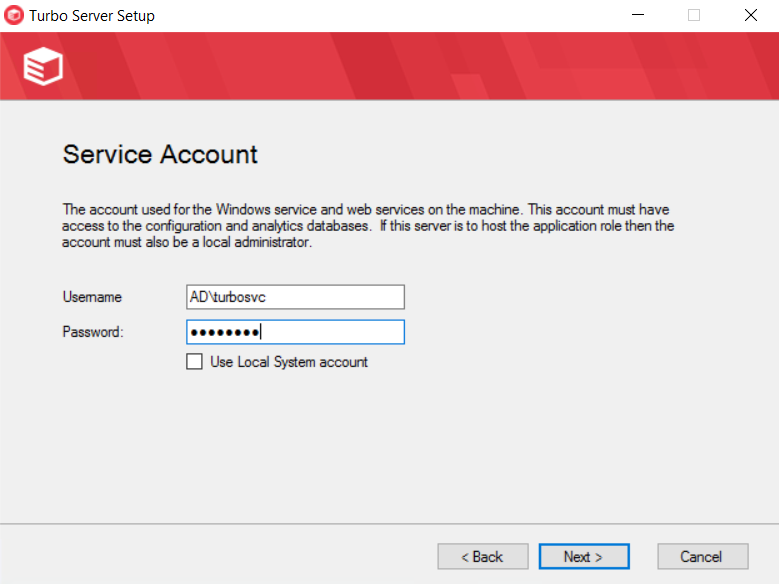The image size is (779, 584).
Task: Click the maximize window button
Action: 694,16
